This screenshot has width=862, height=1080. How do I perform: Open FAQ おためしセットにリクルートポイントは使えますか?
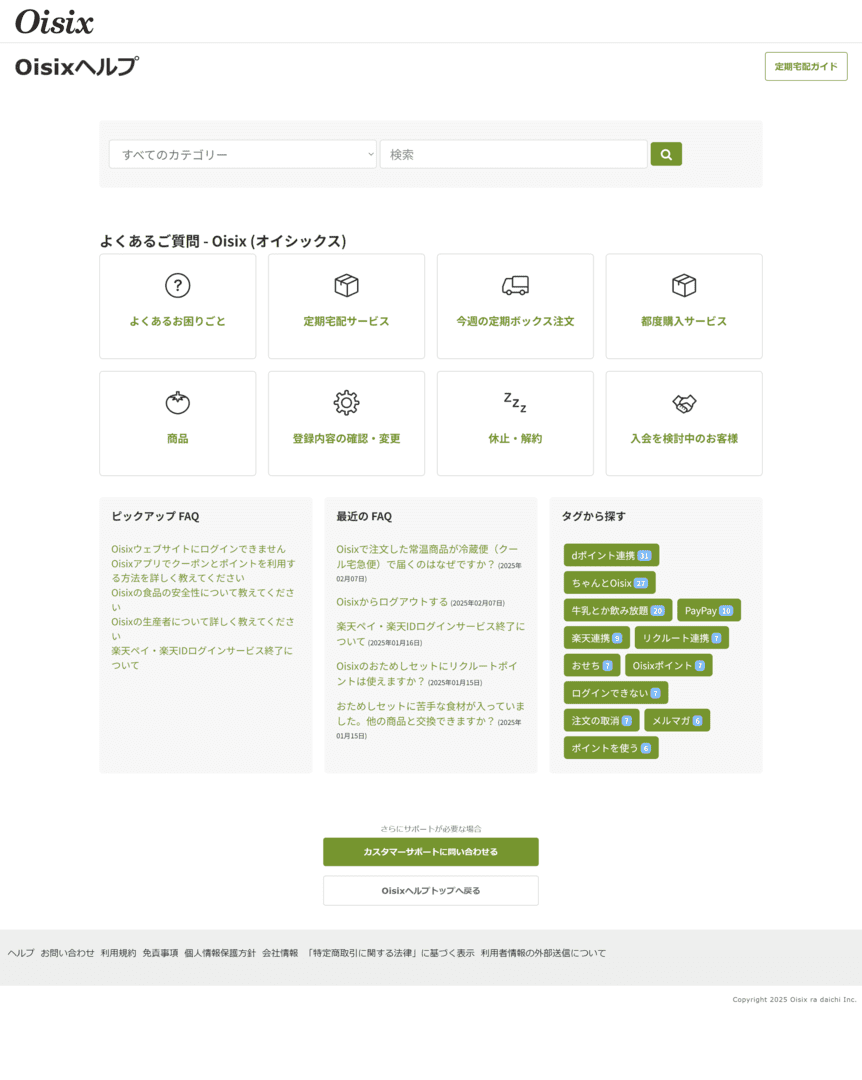click(427, 673)
